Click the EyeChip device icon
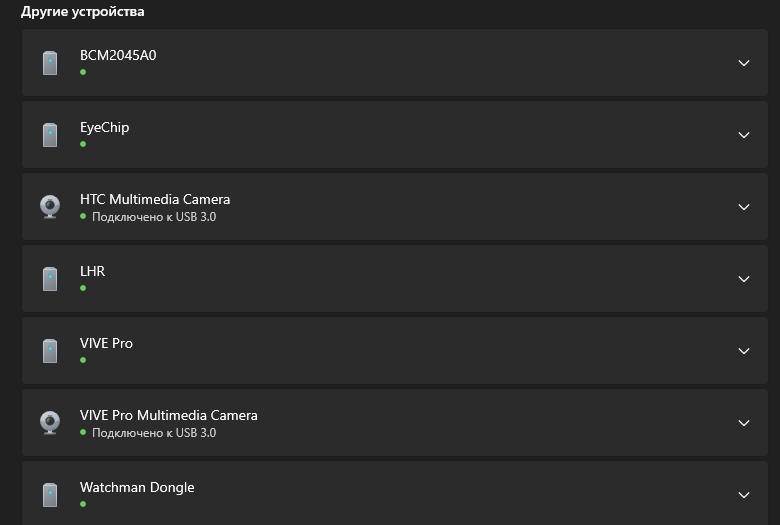This screenshot has width=780, height=525. pyautogui.click(x=50, y=135)
